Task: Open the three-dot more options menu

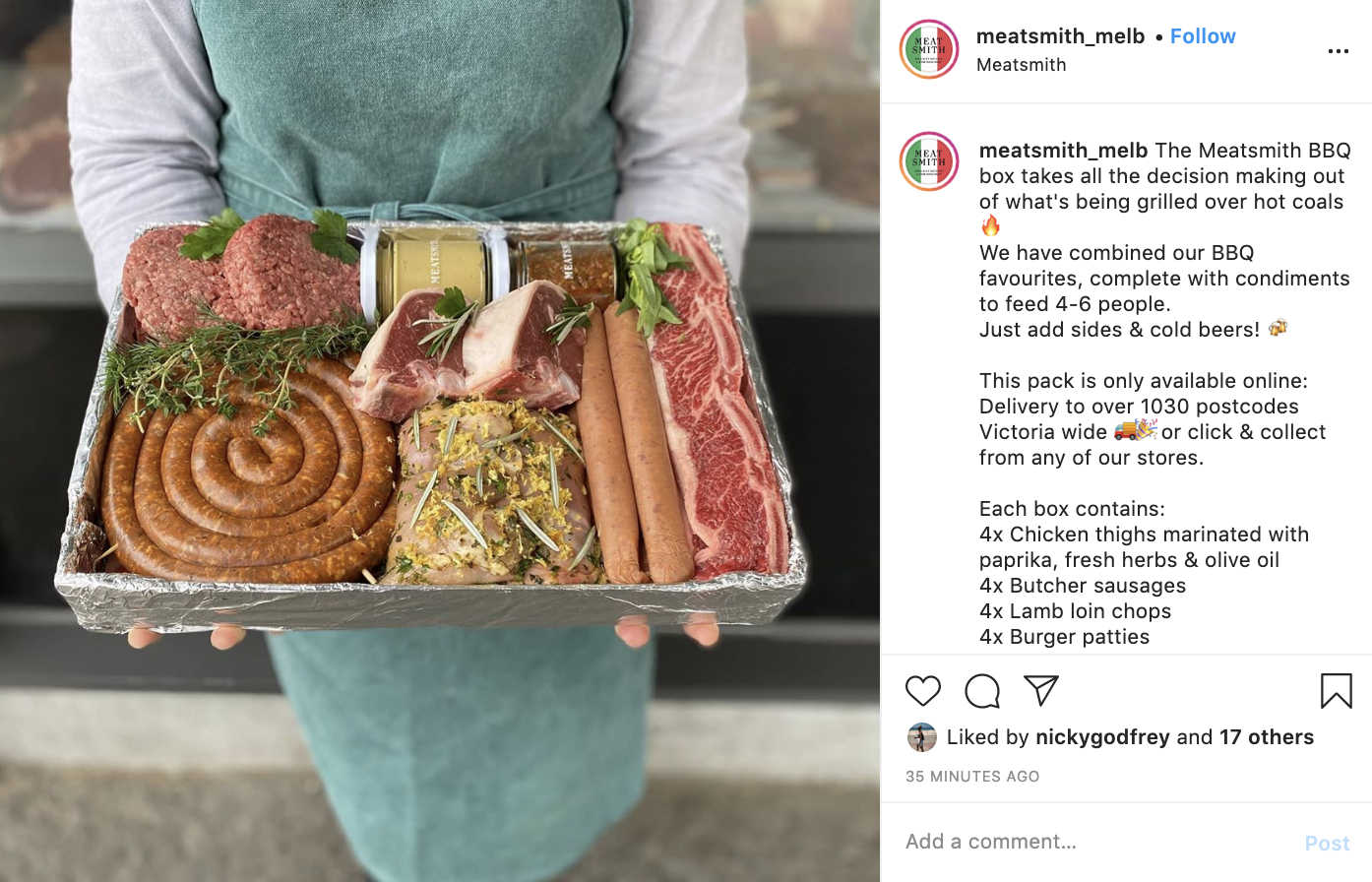Action: (1338, 51)
